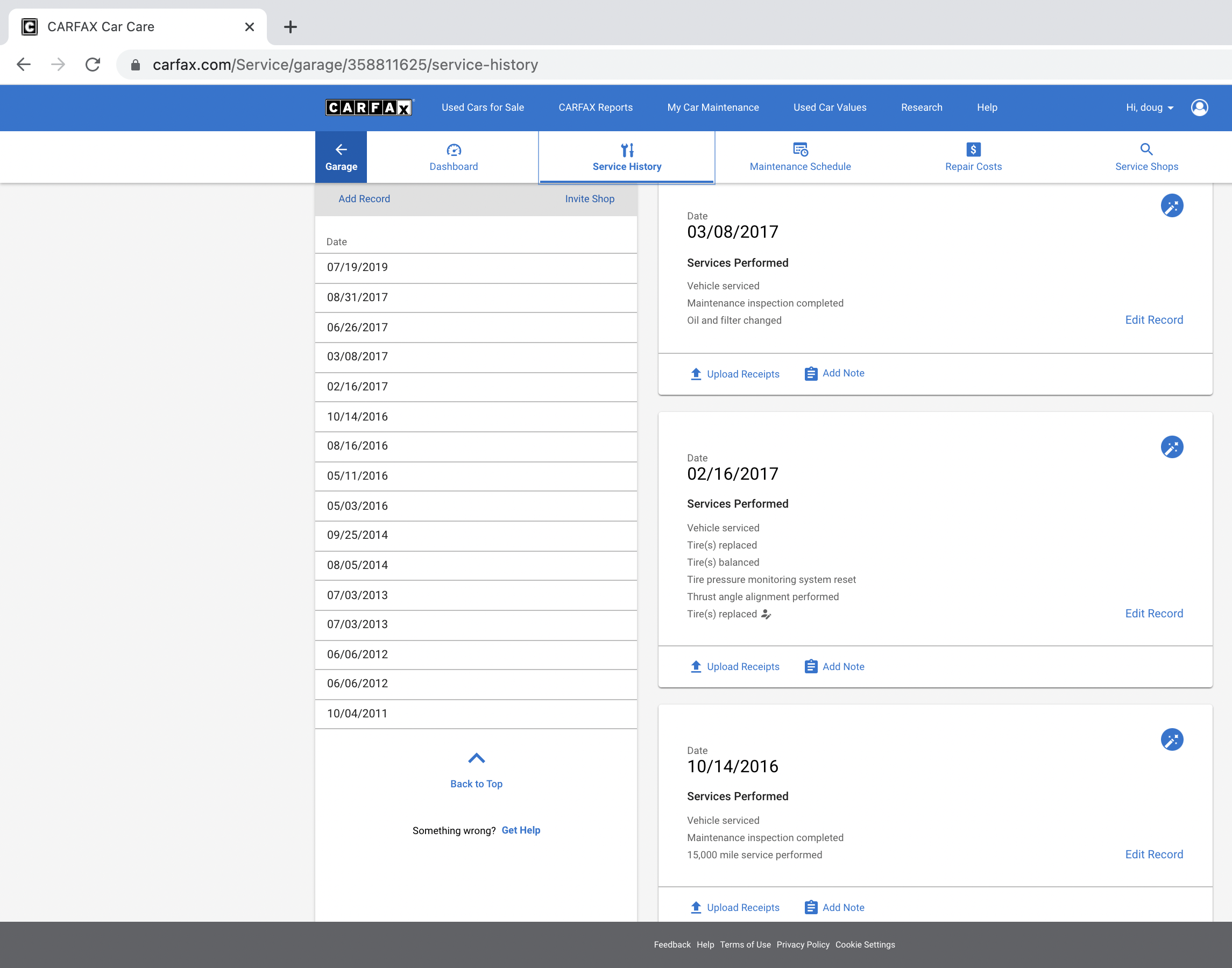
Task: Select the 10/14/2016 date row in list
Action: pos(476,417)
